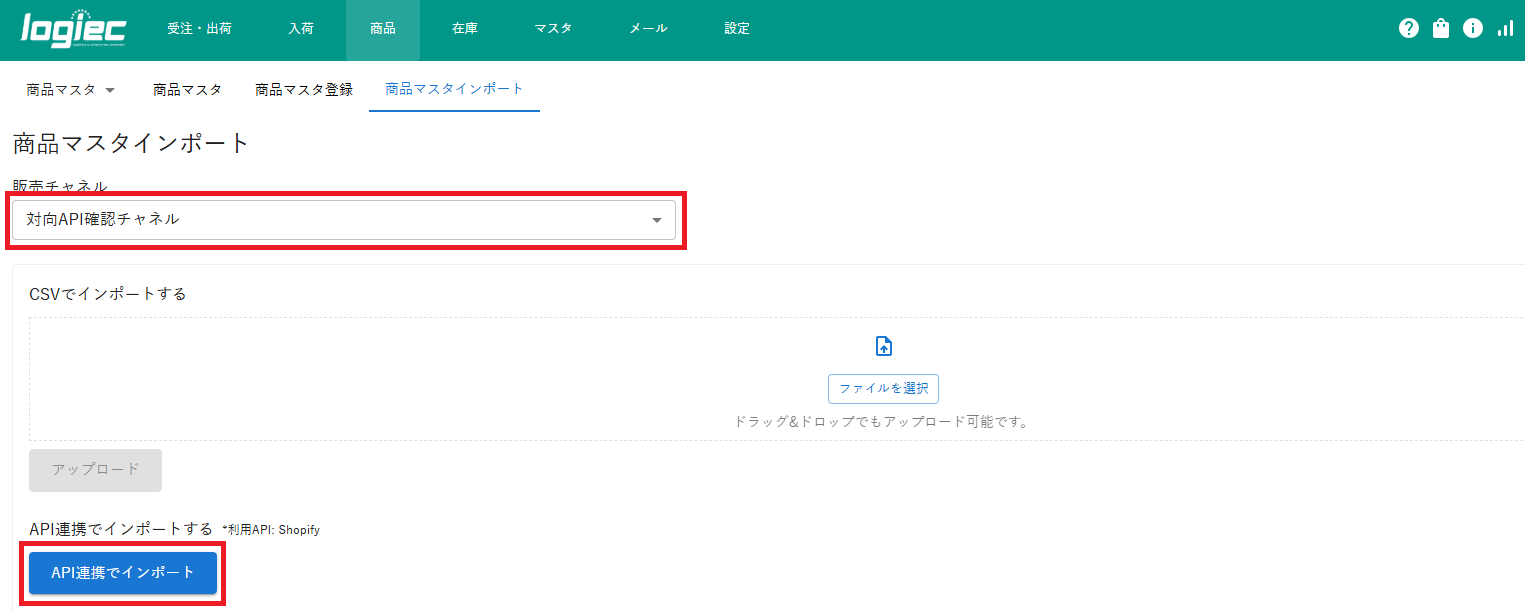This screenshot has width=1525, height=611.
Task: Open the signal bars statistics icon
Action: coord(1504,29)
